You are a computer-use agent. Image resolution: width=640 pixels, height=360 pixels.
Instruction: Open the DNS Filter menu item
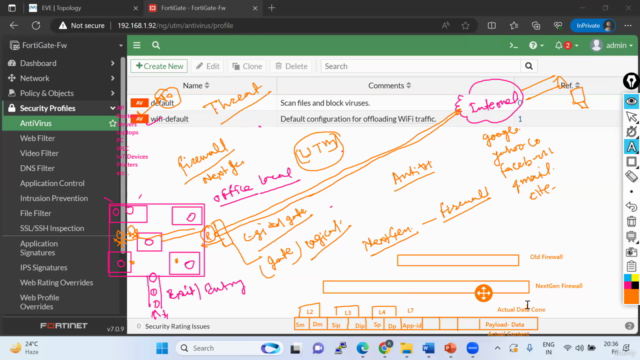tap(37, 169)
